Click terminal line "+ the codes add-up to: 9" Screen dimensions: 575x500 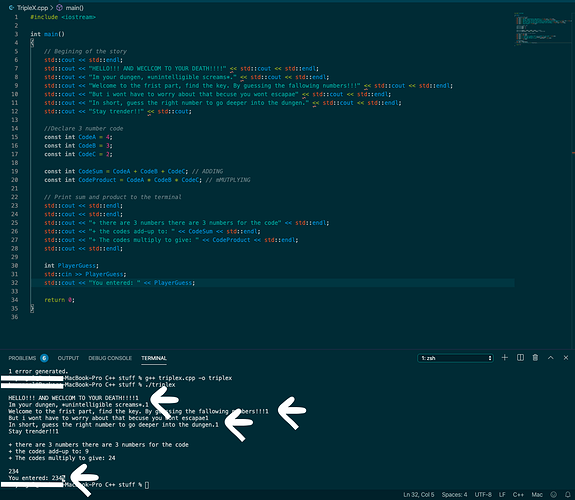point(48,452)
